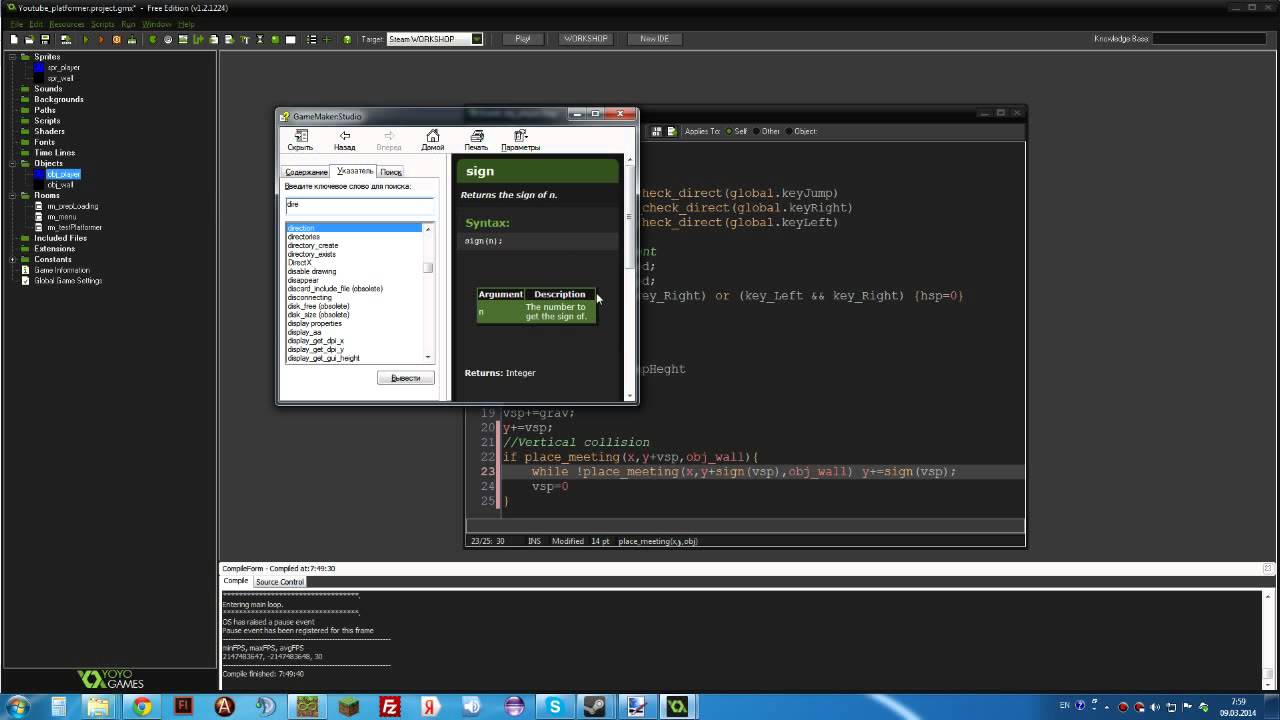Click the green plus toolbar icon
The image size is (1280, 720).
326,39
